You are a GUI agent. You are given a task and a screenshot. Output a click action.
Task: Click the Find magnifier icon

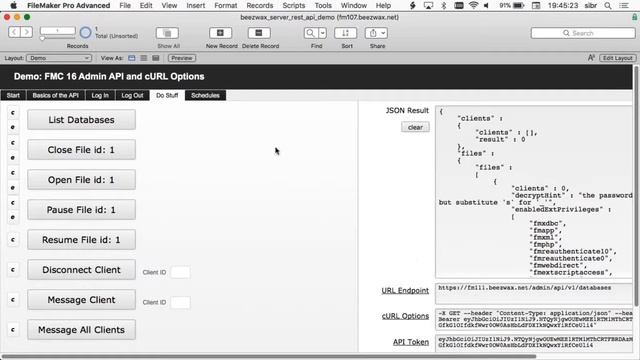(311, 33)
